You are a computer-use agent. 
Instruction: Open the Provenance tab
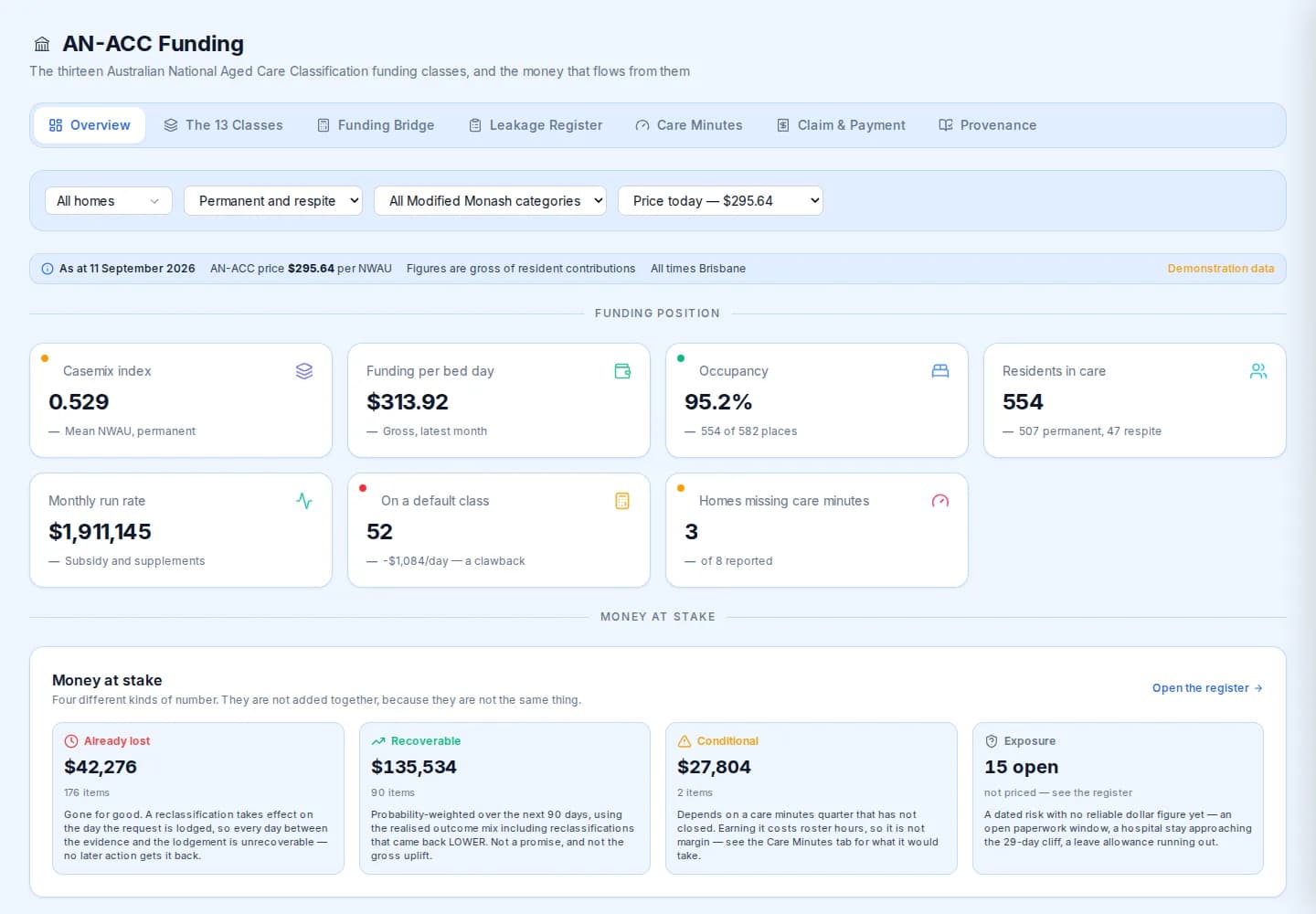988,125
